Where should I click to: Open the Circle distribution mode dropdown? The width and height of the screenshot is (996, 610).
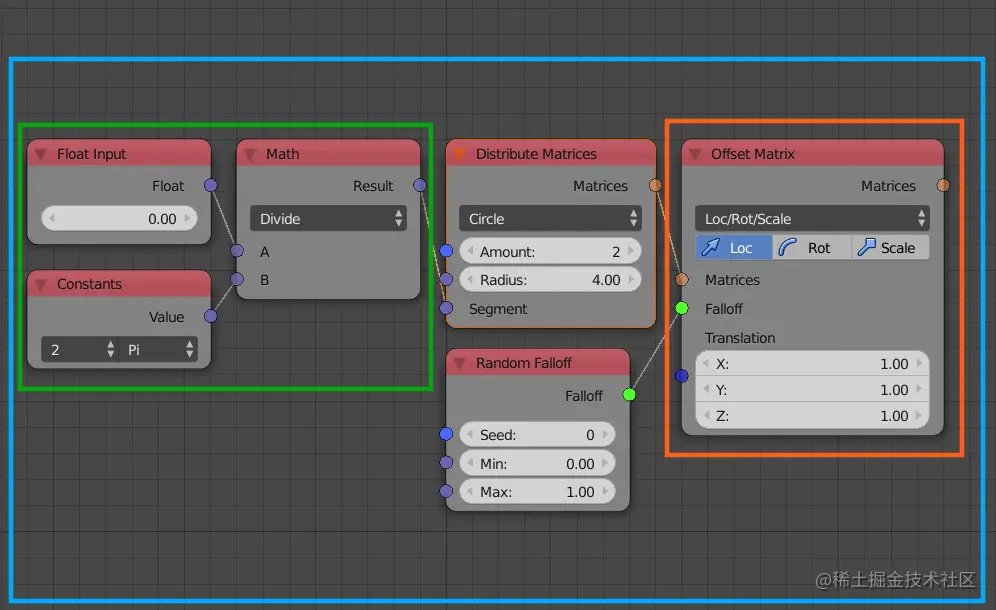tap(550, 219)
